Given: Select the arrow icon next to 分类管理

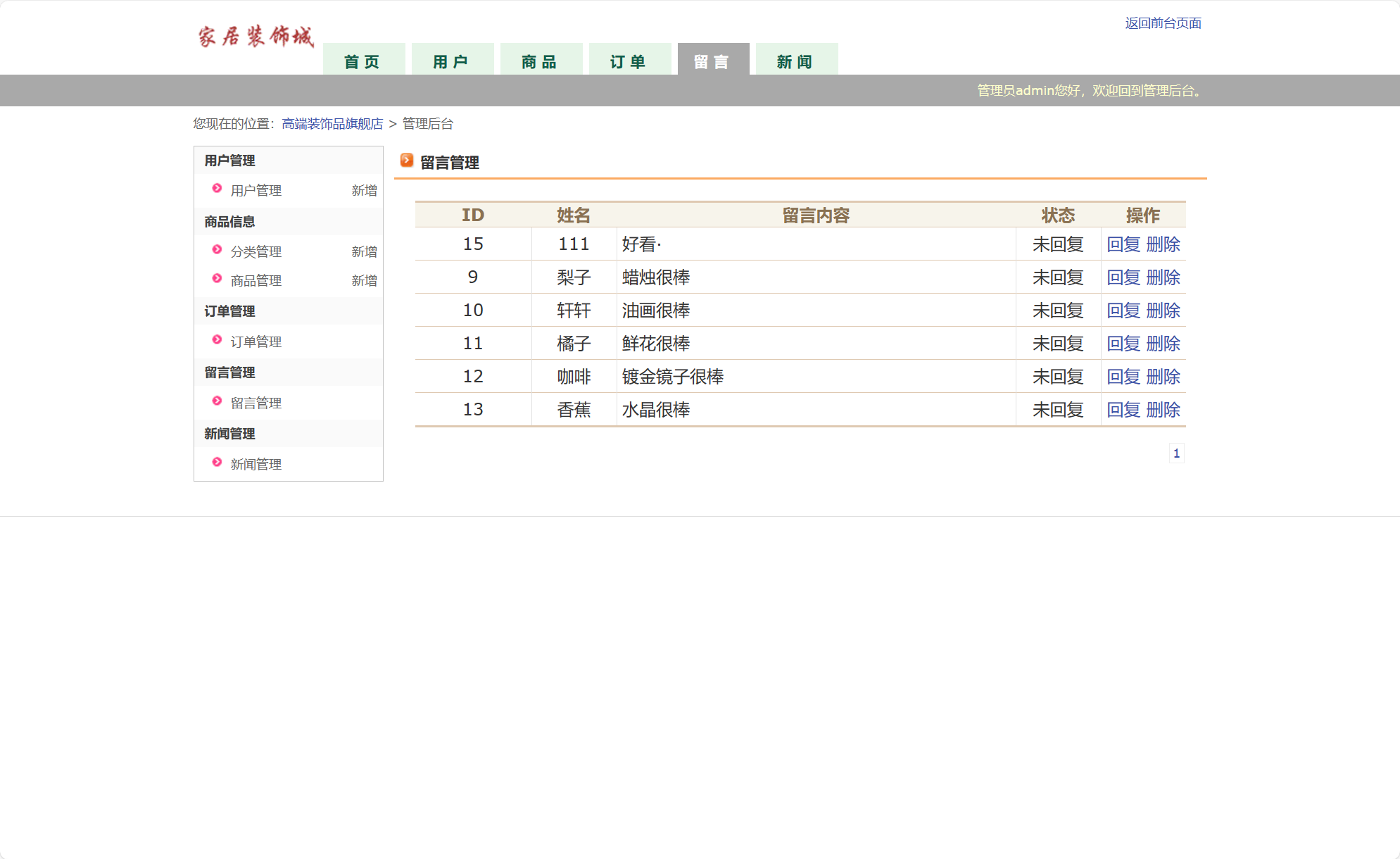Looking at the screenshot, I should coord(216,250).
